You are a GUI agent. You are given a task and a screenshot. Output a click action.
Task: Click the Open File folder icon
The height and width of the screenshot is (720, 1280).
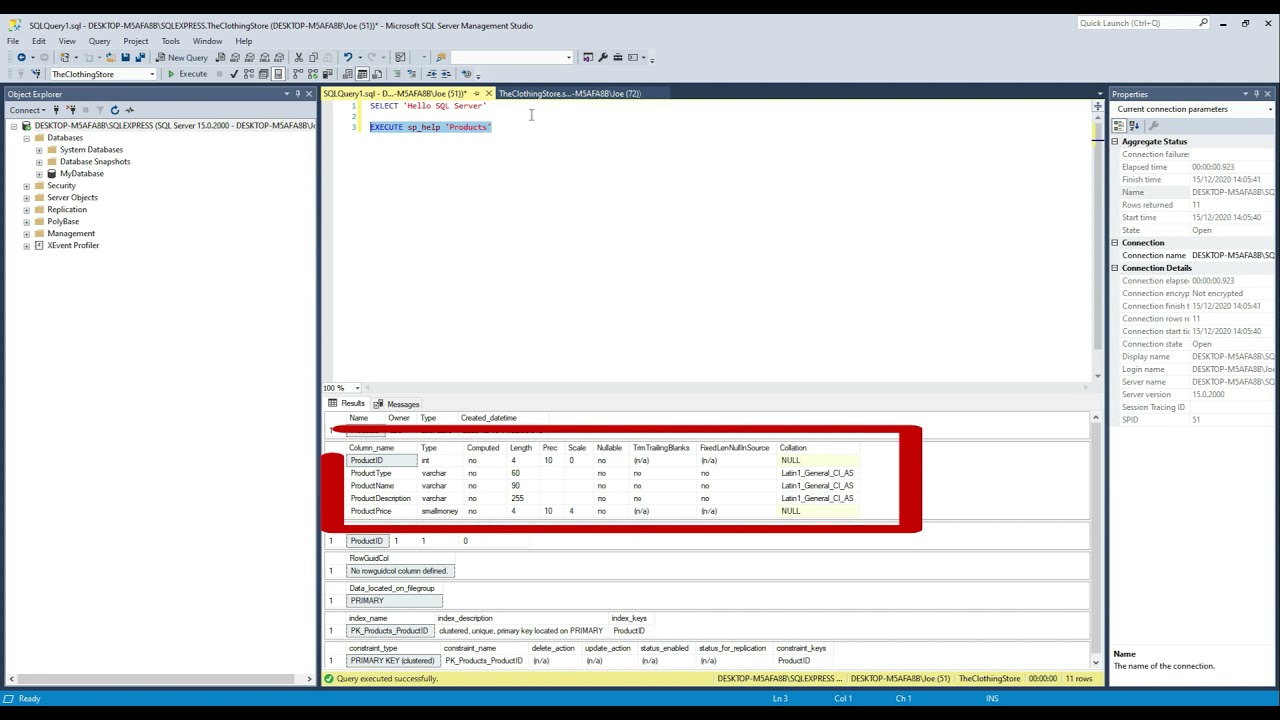click(x=110, y=57)
